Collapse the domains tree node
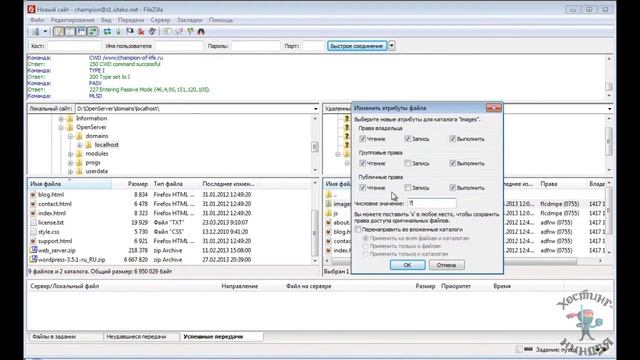This screenshot has width=640, height=360. click(x=70, y=136)
